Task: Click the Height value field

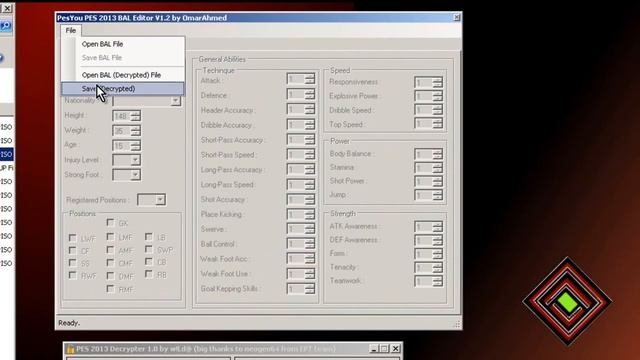Action: 122,116
